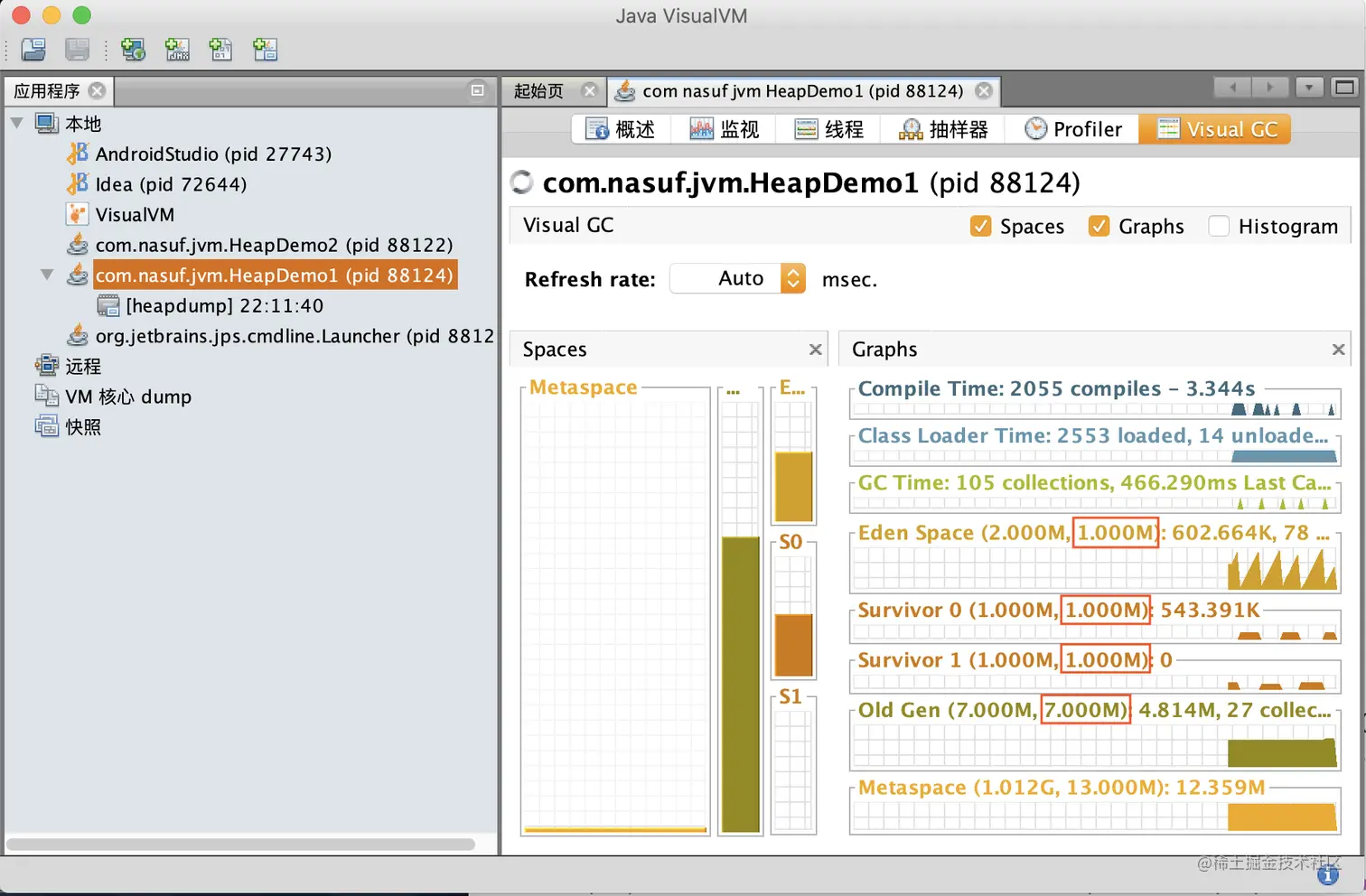1366x896 pixels.
Task: Click the 快照 snapshots icon
Action: 47,426
